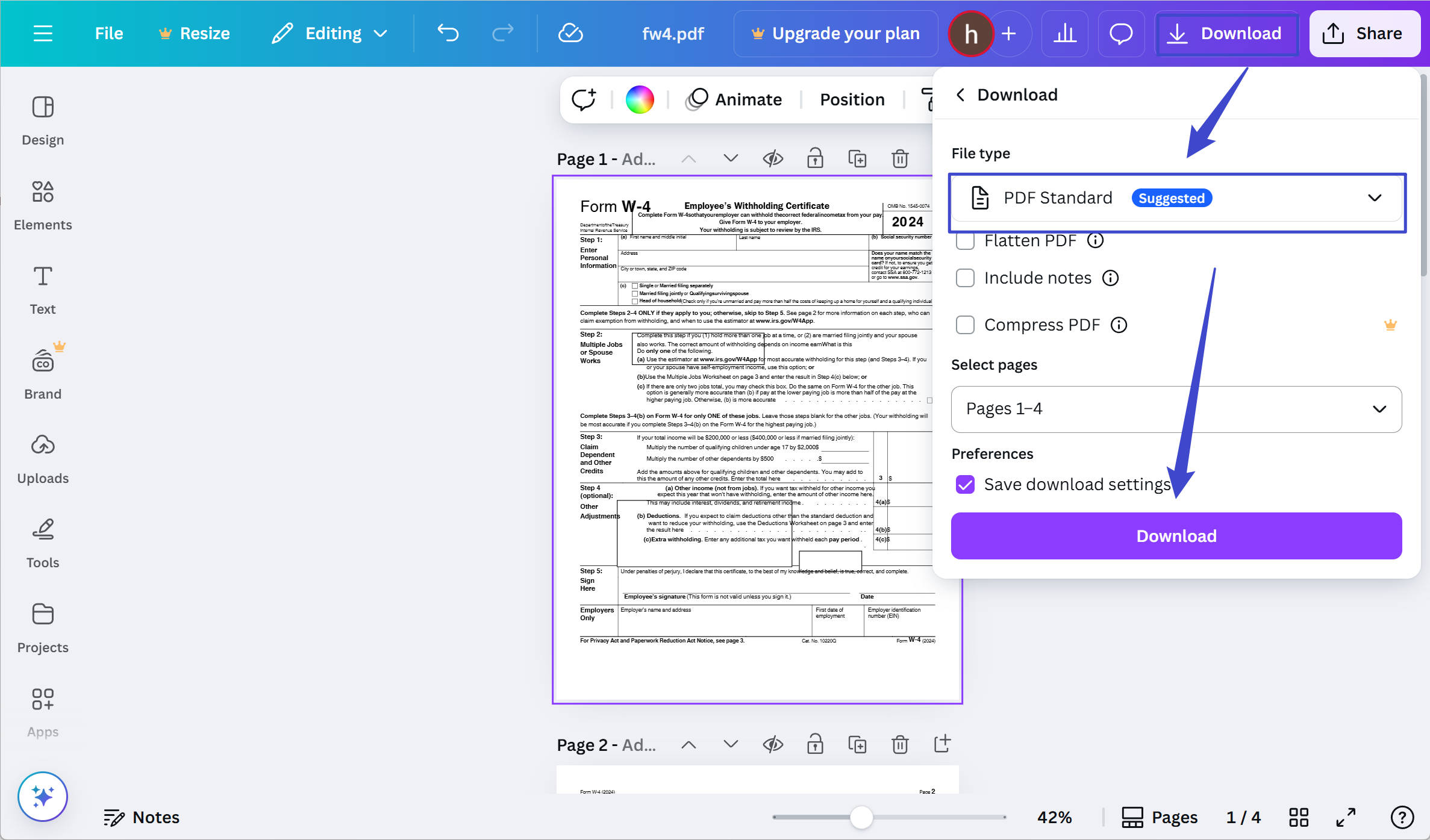Move Page 1 down with arrow
Viewport: 1430px width, 840px height.
tap(731, 159)
